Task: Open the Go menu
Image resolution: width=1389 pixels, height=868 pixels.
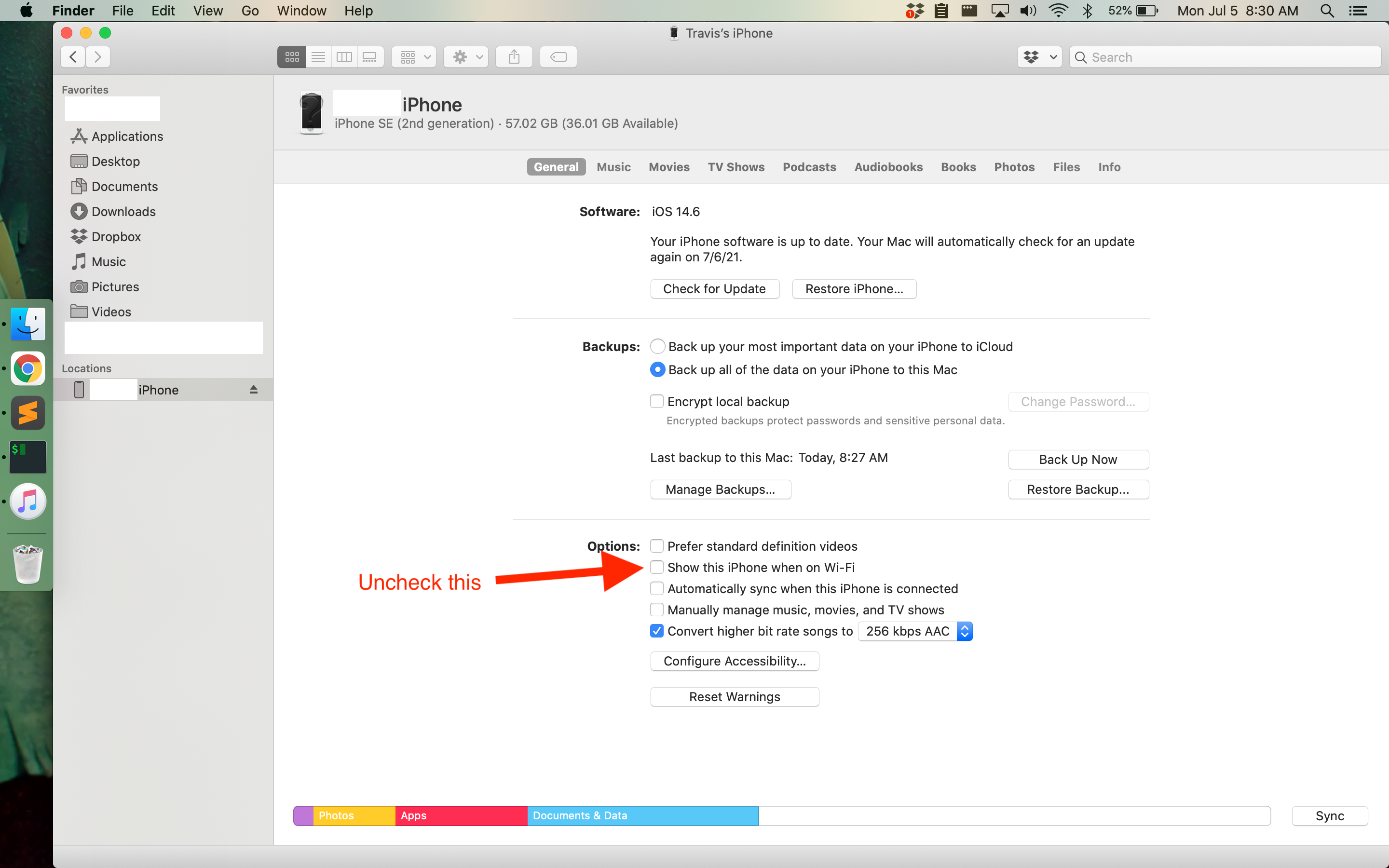Action: (x=250, y=11)
